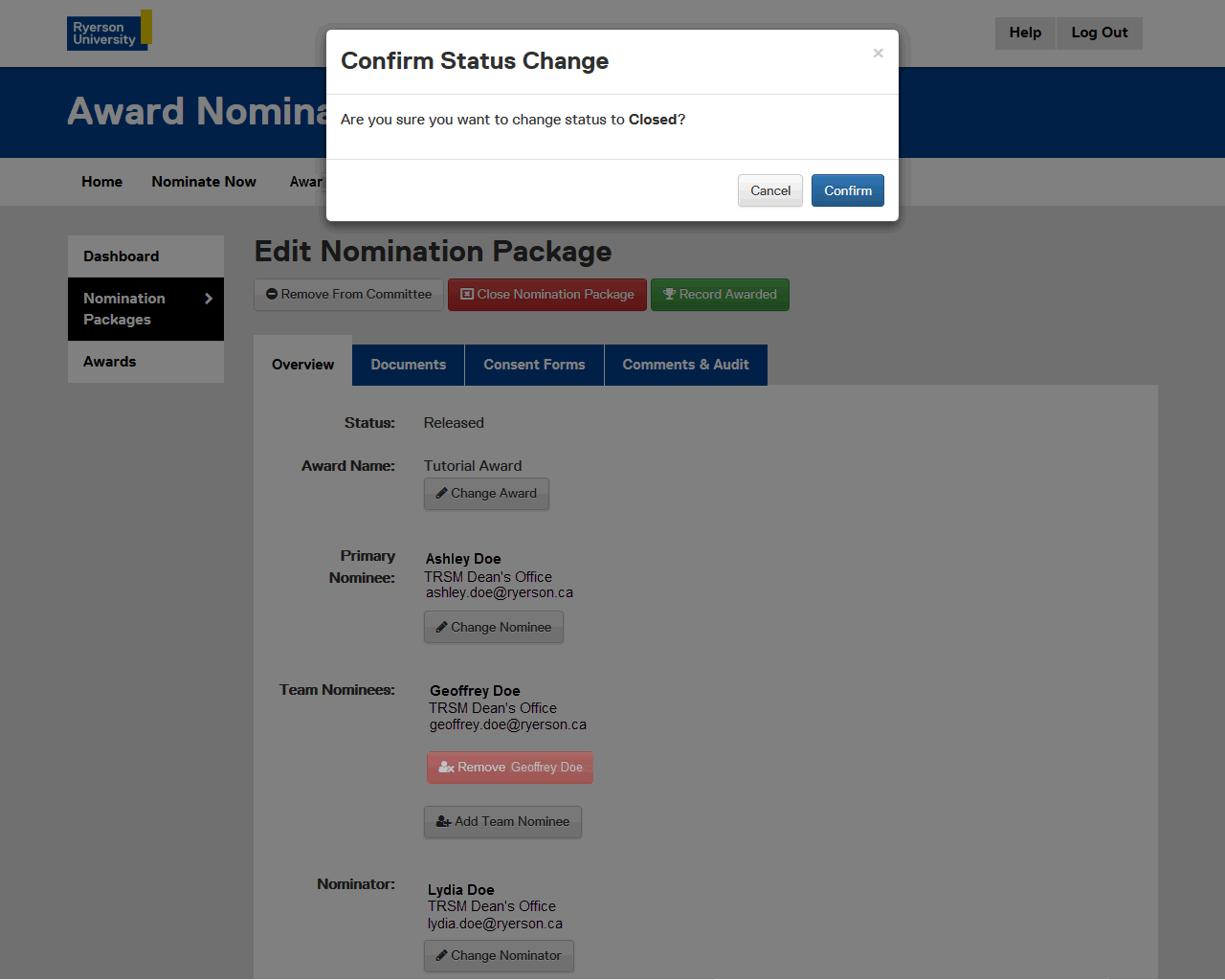Switch to the Documents tab

pyautogui.click(x=408, y=365)
